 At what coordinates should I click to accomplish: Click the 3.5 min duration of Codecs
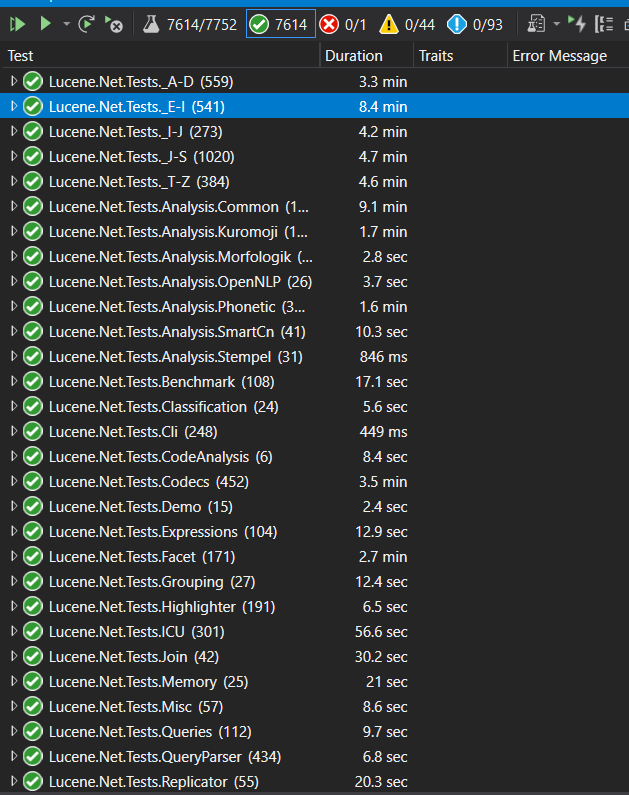383,482
